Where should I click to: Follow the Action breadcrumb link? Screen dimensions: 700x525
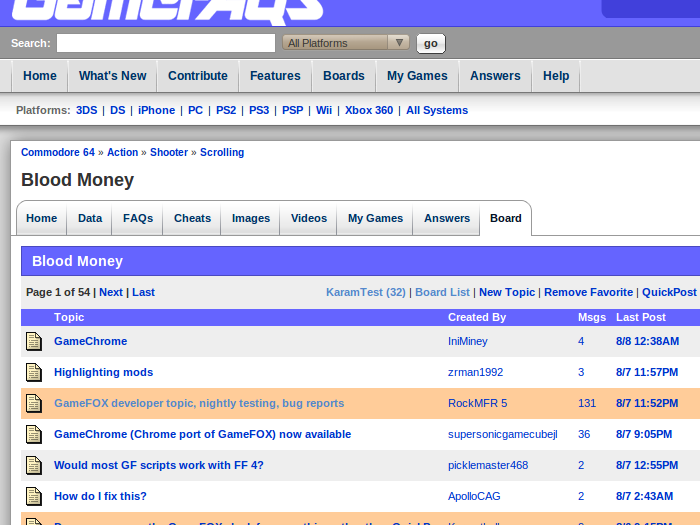[x=122, y=152]
